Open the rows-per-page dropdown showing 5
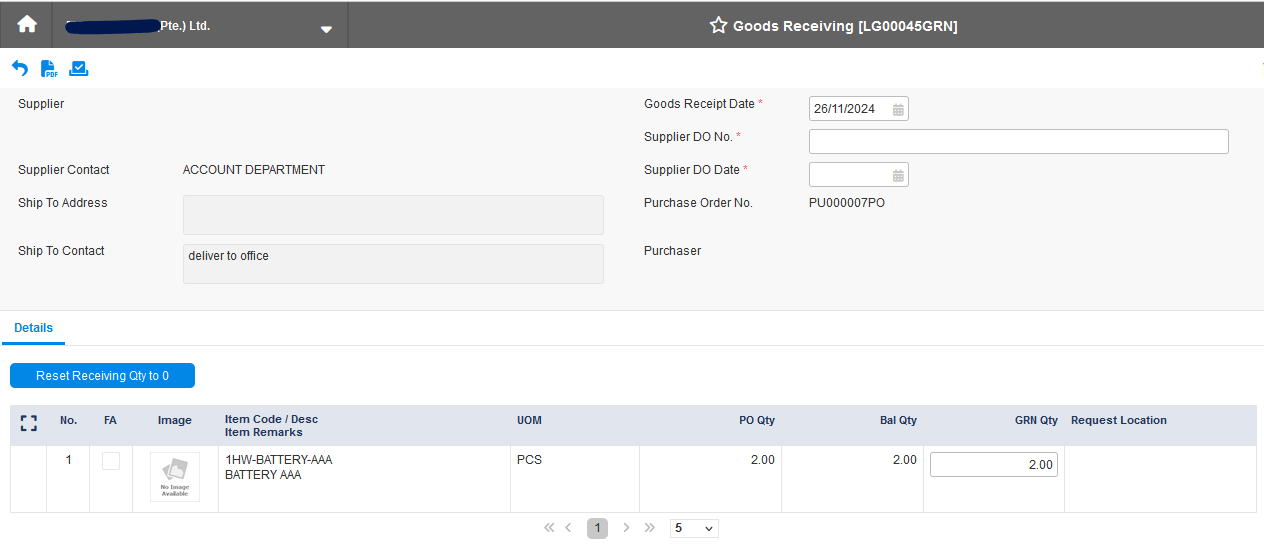Image resolution: width=1264 pixels, height=548 pixels. click(694, 528)
